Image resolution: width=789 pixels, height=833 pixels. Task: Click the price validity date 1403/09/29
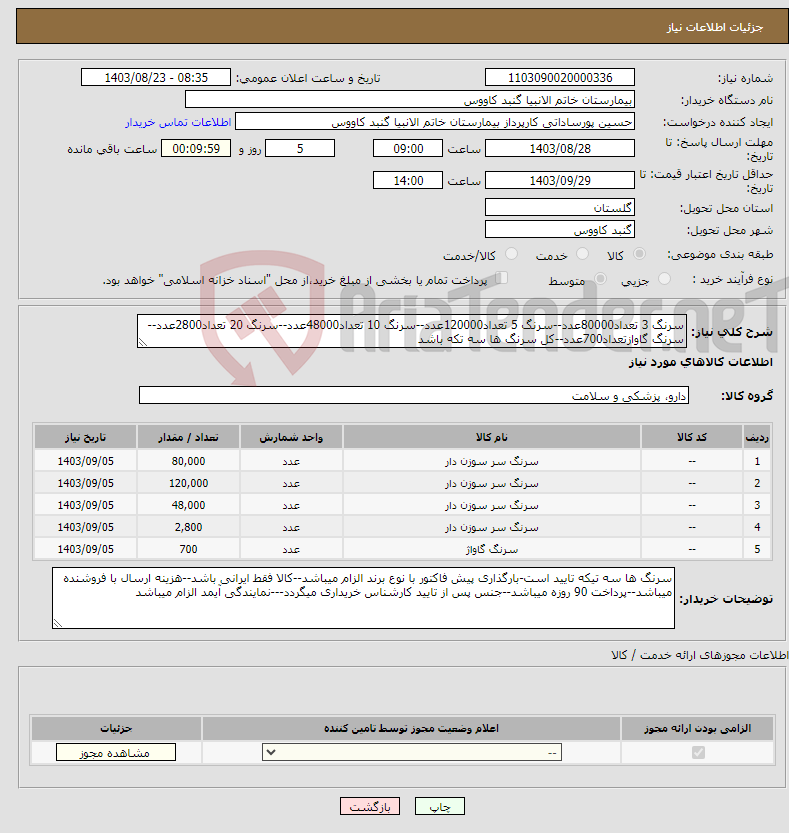559,181
